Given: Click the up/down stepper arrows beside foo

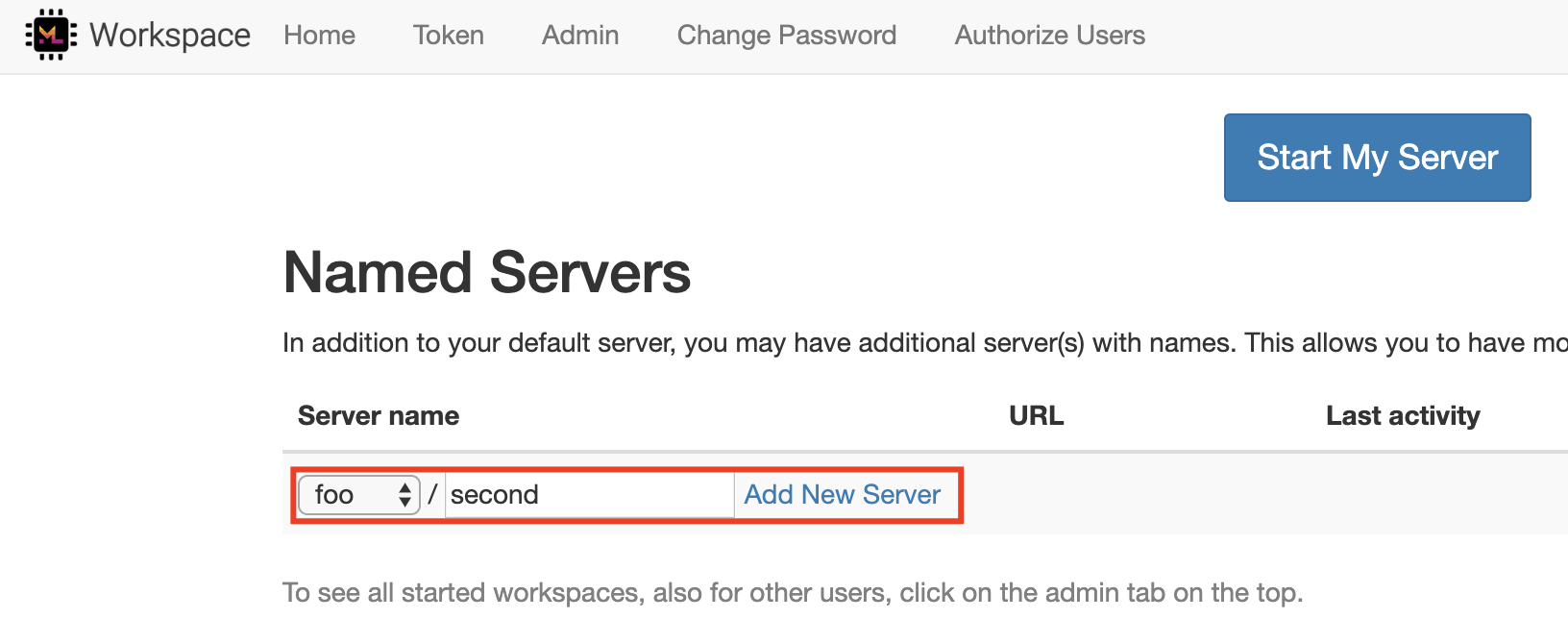Looking at the screenshot, I should (405, 494).
